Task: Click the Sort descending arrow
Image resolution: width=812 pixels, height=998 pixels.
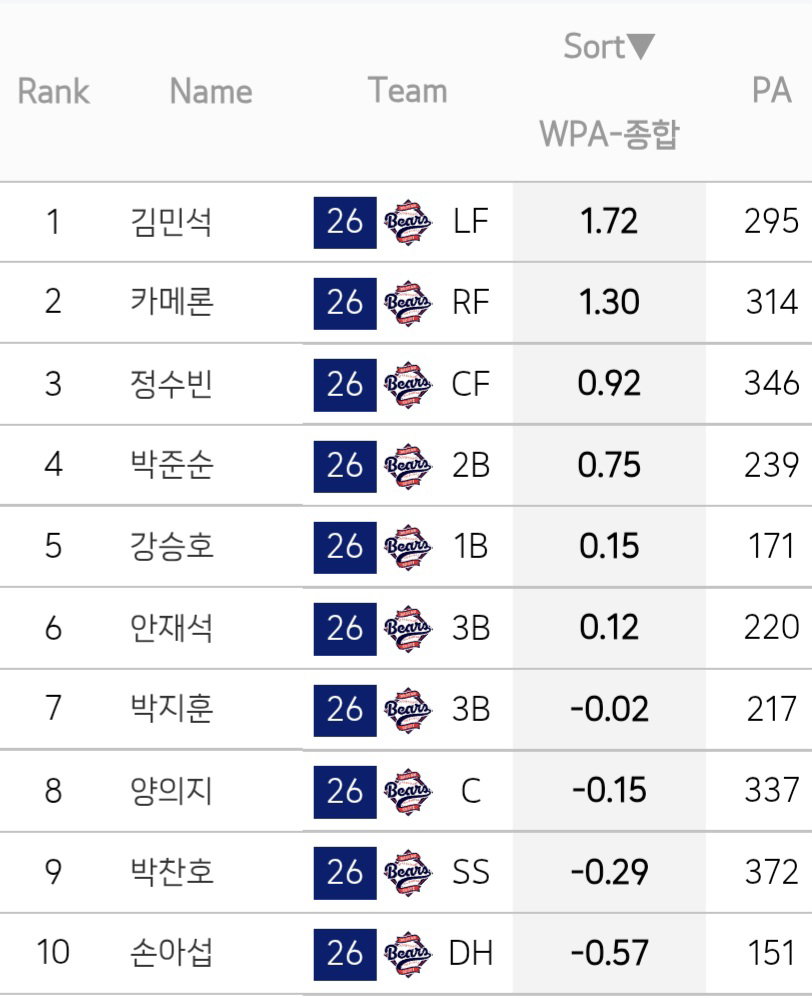Action: point(641,46)
